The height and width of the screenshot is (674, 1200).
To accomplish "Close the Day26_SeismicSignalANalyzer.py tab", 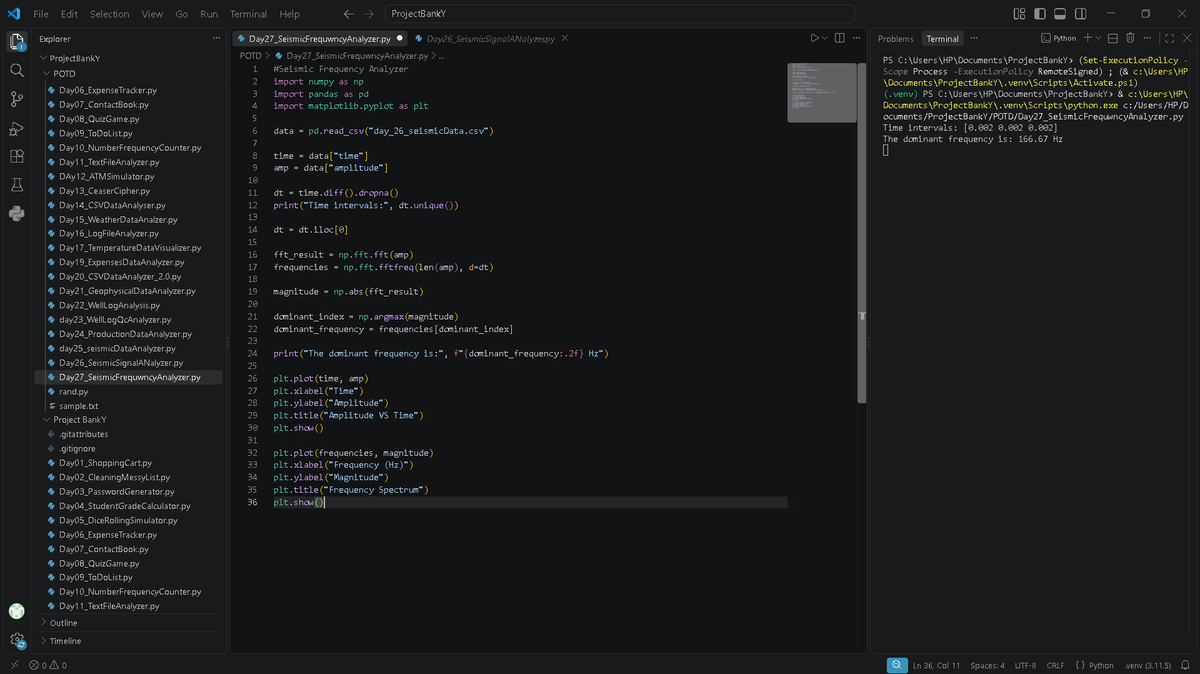I will point(564,38).
